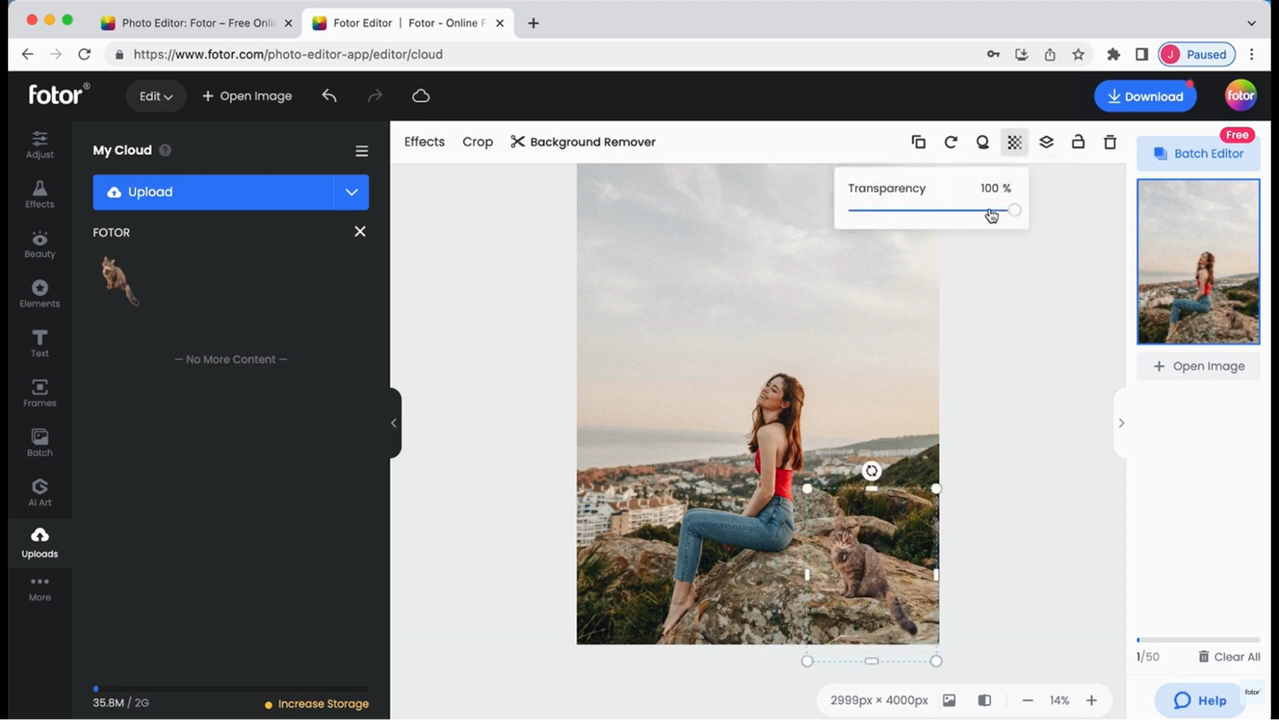Delete selected object with trash icon

point(1110,142)
